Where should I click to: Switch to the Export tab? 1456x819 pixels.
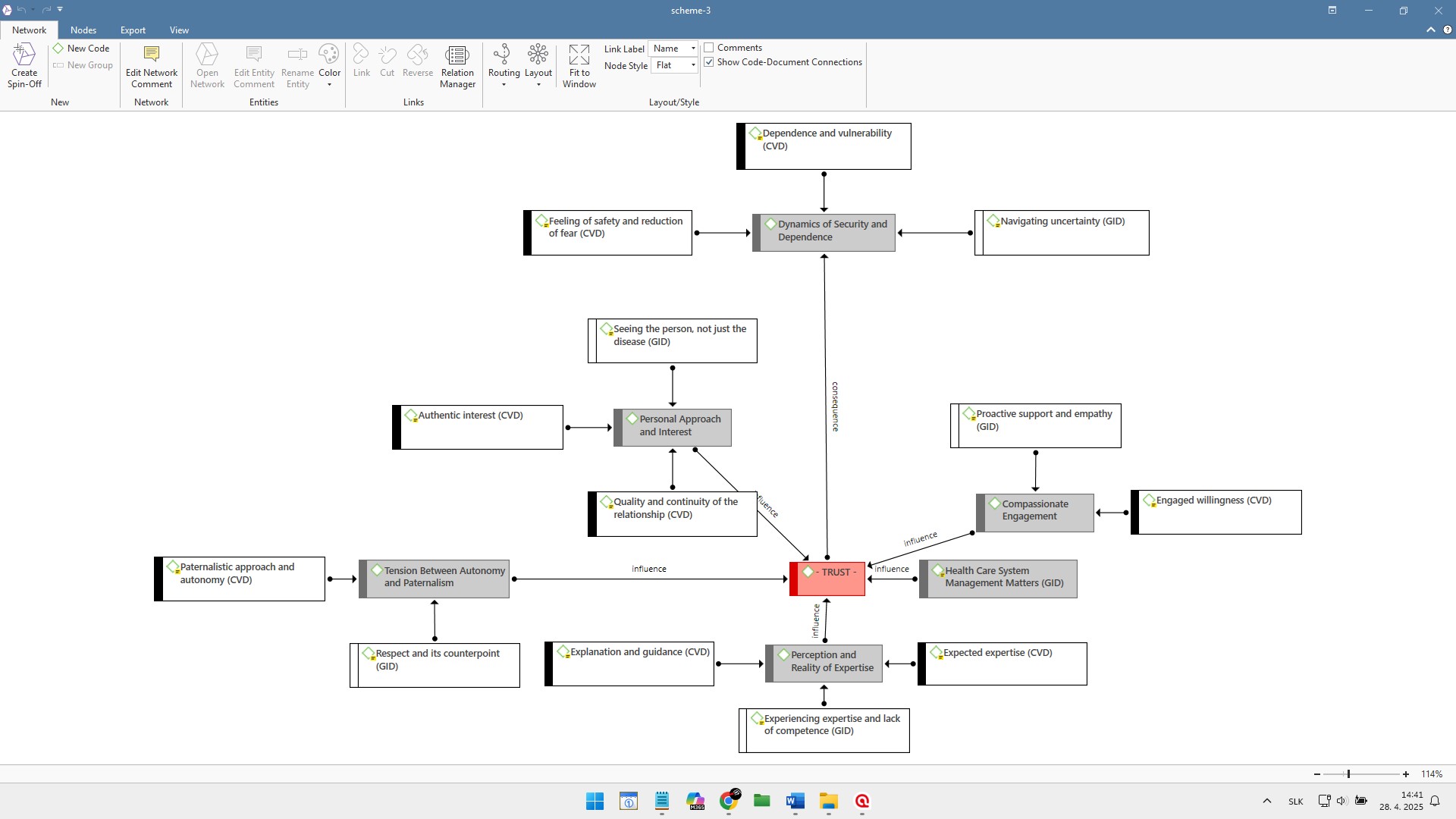click(133, 30)
